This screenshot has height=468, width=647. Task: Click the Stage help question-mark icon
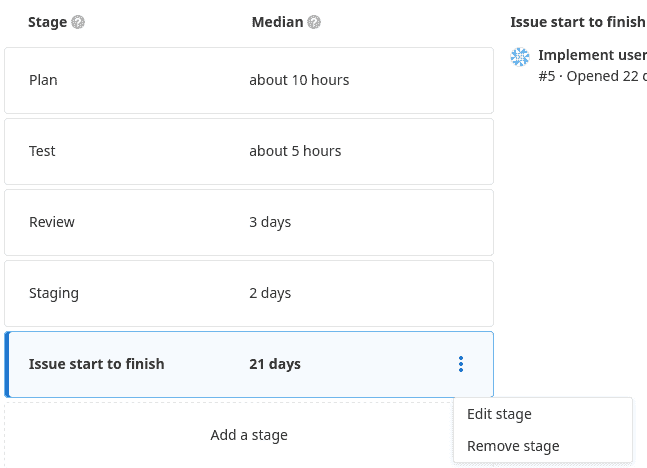tap(78, 22)
